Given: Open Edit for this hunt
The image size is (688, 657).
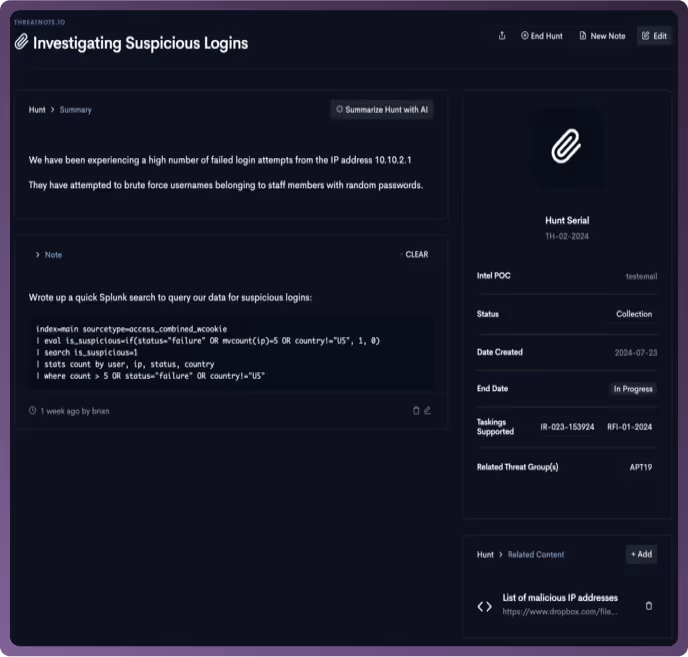Looking at the screenshot, I should click(654, 36).
